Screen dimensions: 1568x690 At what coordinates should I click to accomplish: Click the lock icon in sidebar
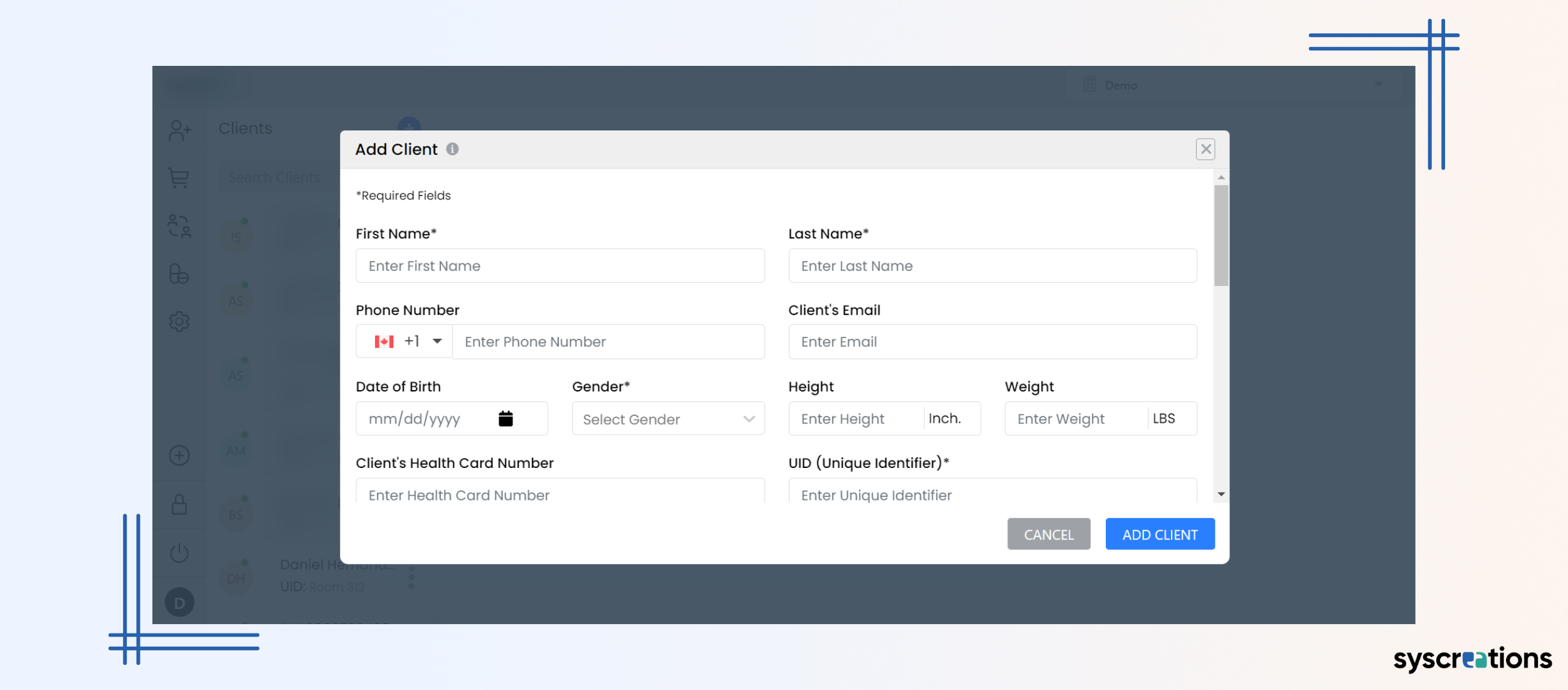179,504
